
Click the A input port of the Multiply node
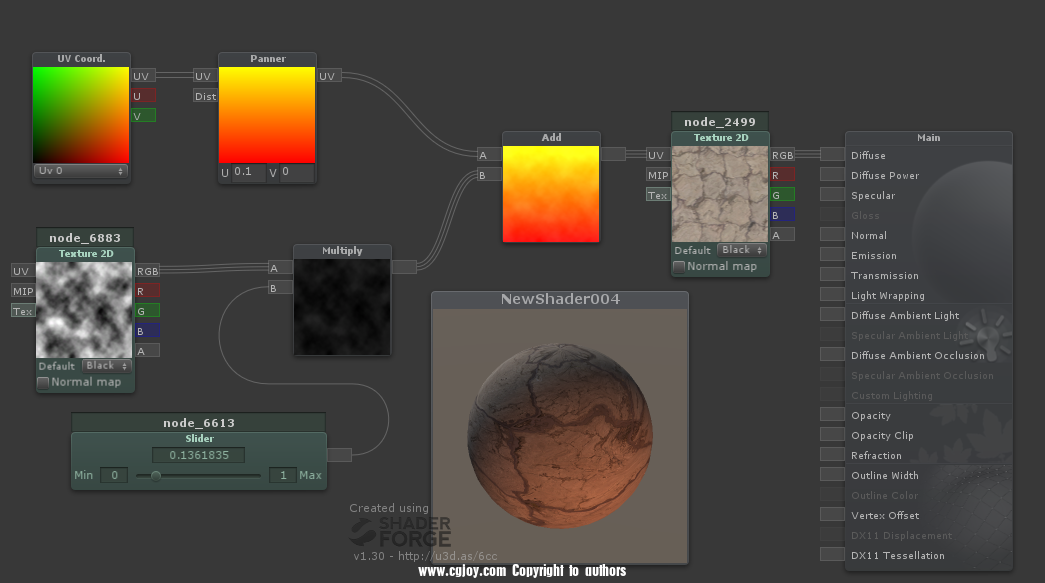coord(280,268)
